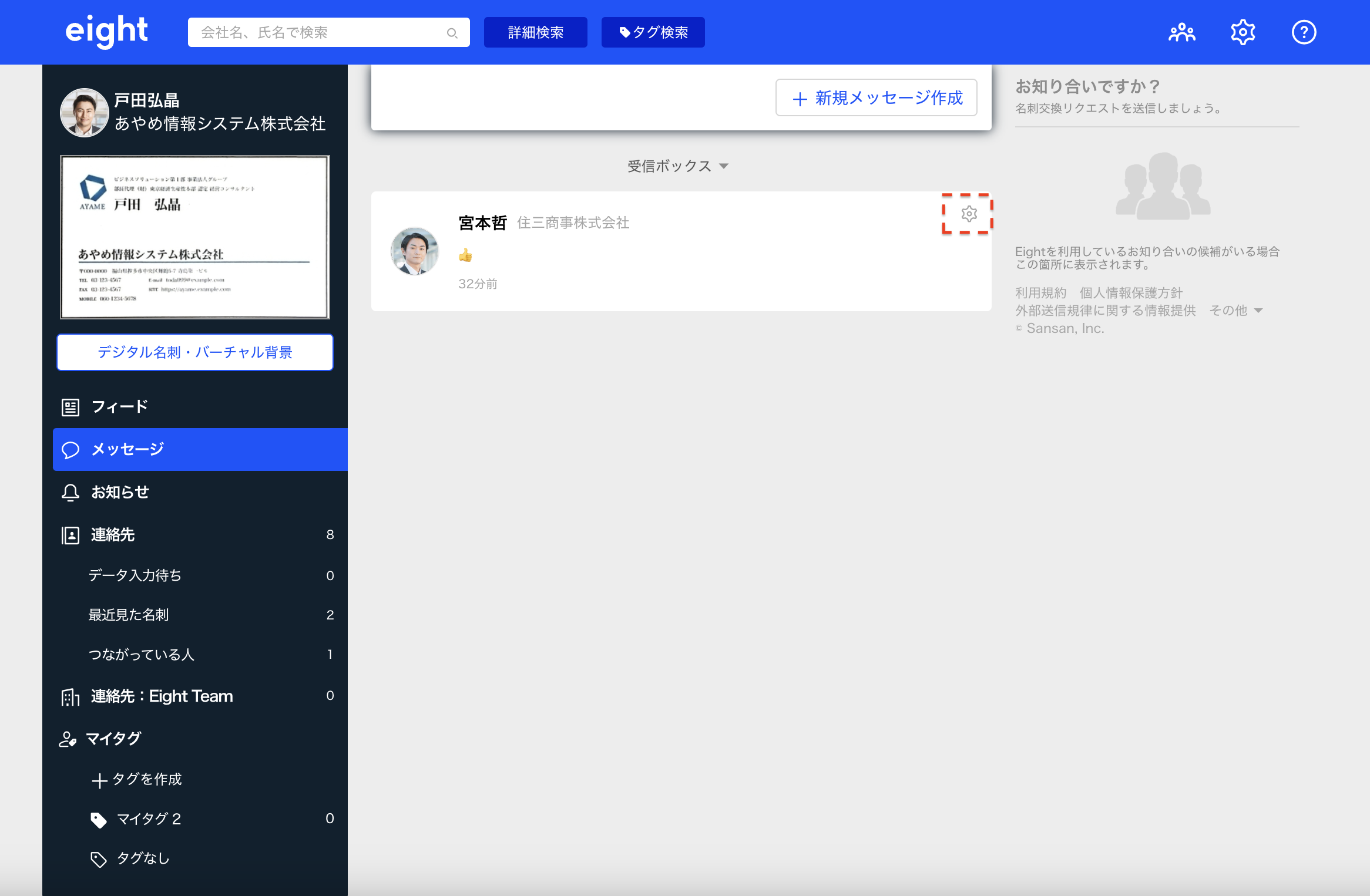Viewport: 1370px width, 896px height.
Task: Click デジタル名刺・バーチャル背景 button
Action: [194, 352]
